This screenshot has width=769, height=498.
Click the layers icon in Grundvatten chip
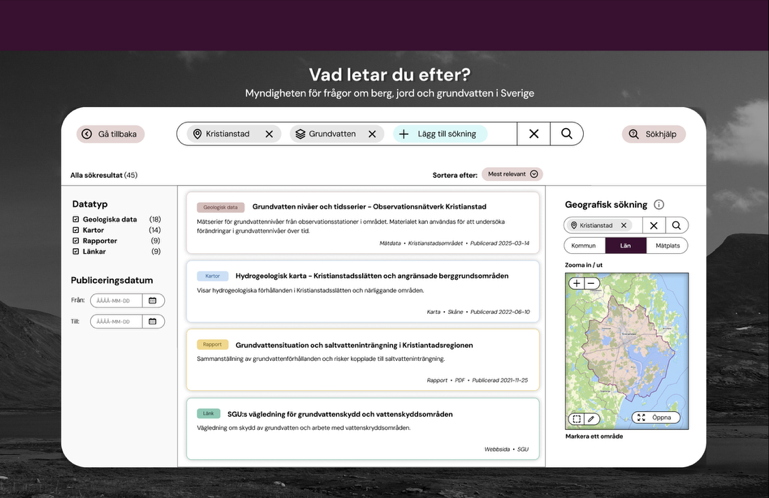pyautogui.click(x=300, y=134)
